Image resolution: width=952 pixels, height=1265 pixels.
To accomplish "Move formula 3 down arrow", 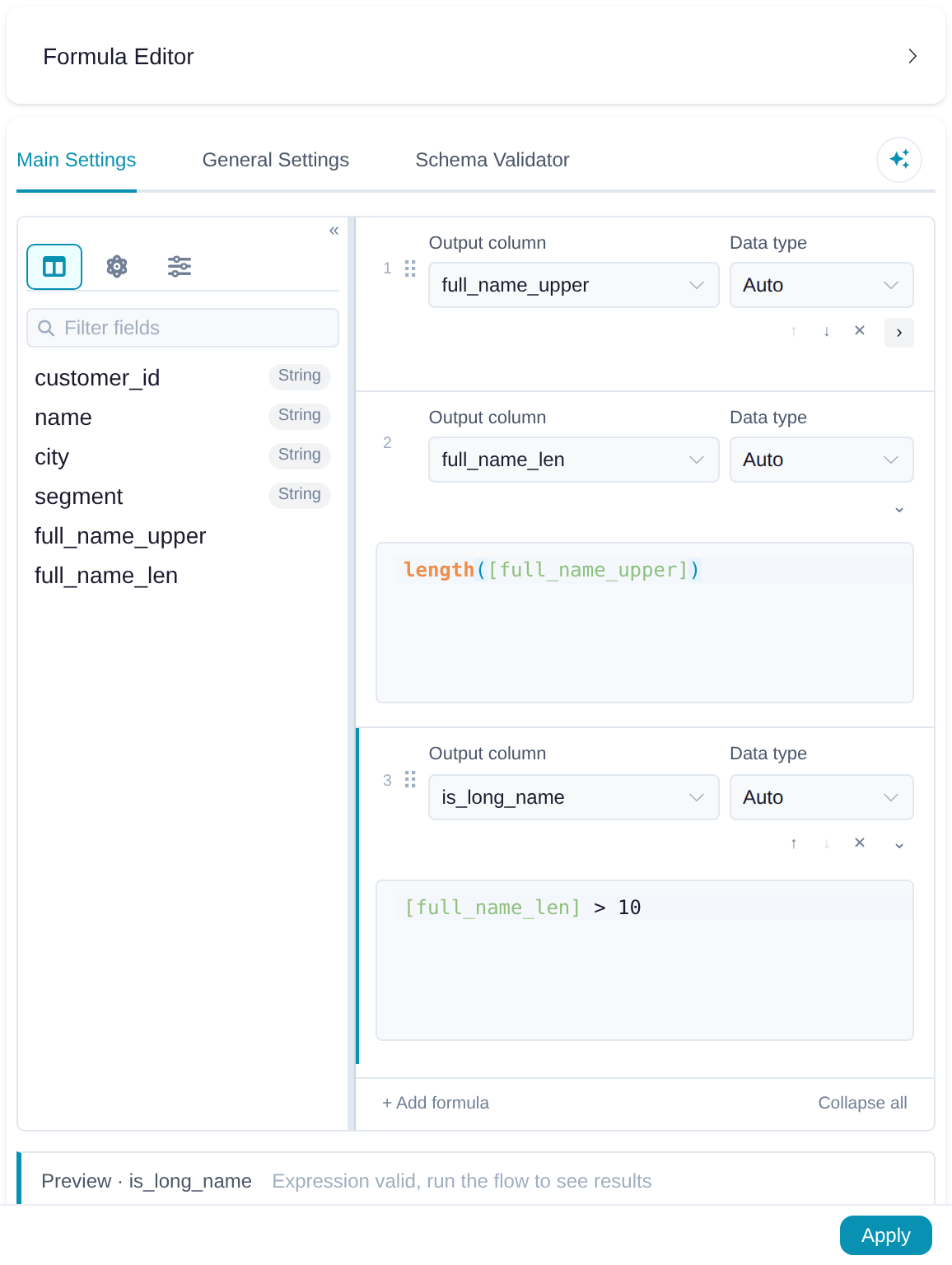I will [827, 843].
